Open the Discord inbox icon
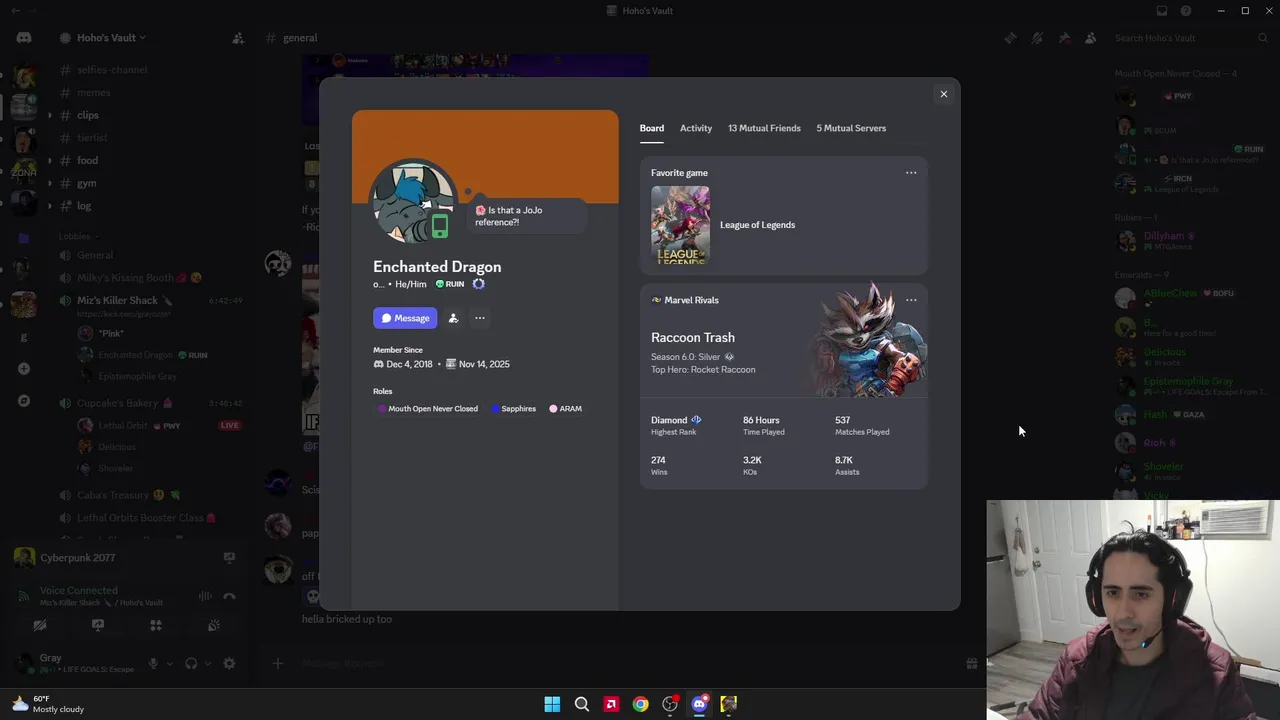 (x=1162, y=11)
